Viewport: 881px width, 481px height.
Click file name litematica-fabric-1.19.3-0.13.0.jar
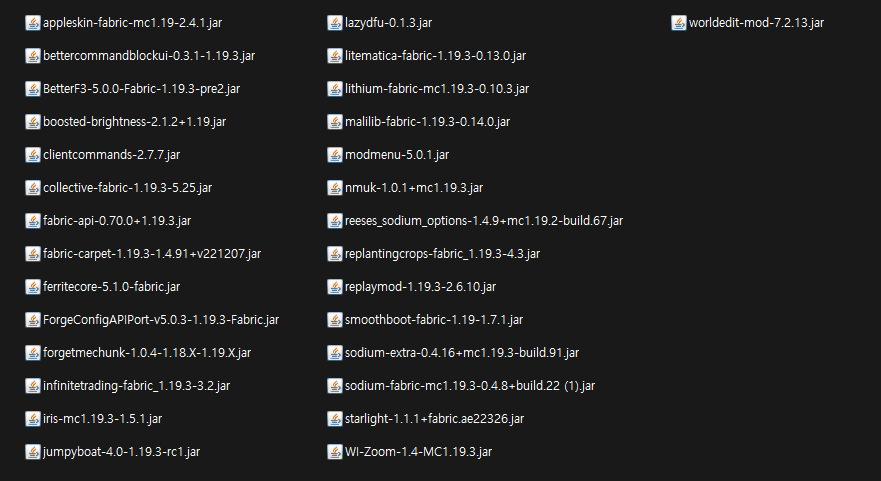coord(435,56)
